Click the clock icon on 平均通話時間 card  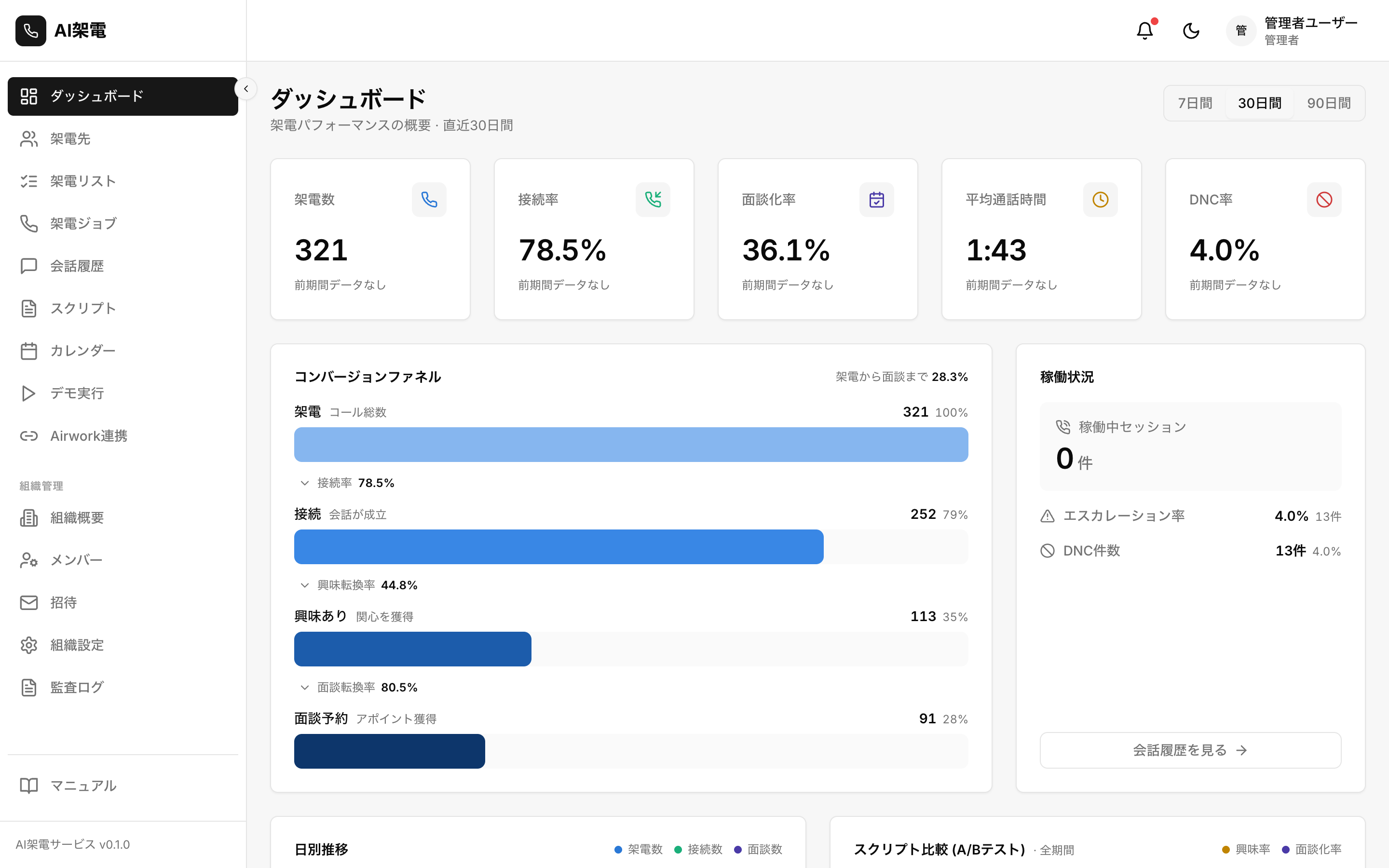[1100, 199]
